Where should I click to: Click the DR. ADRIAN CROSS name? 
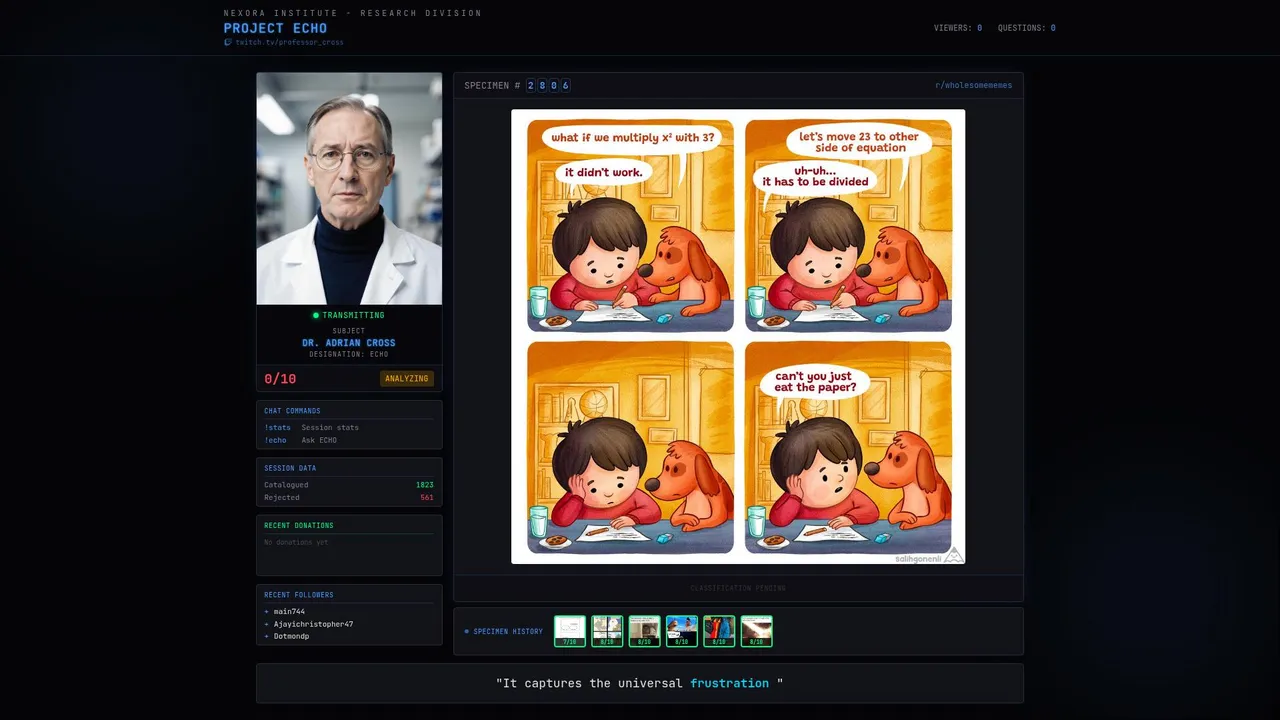(349, 343)
